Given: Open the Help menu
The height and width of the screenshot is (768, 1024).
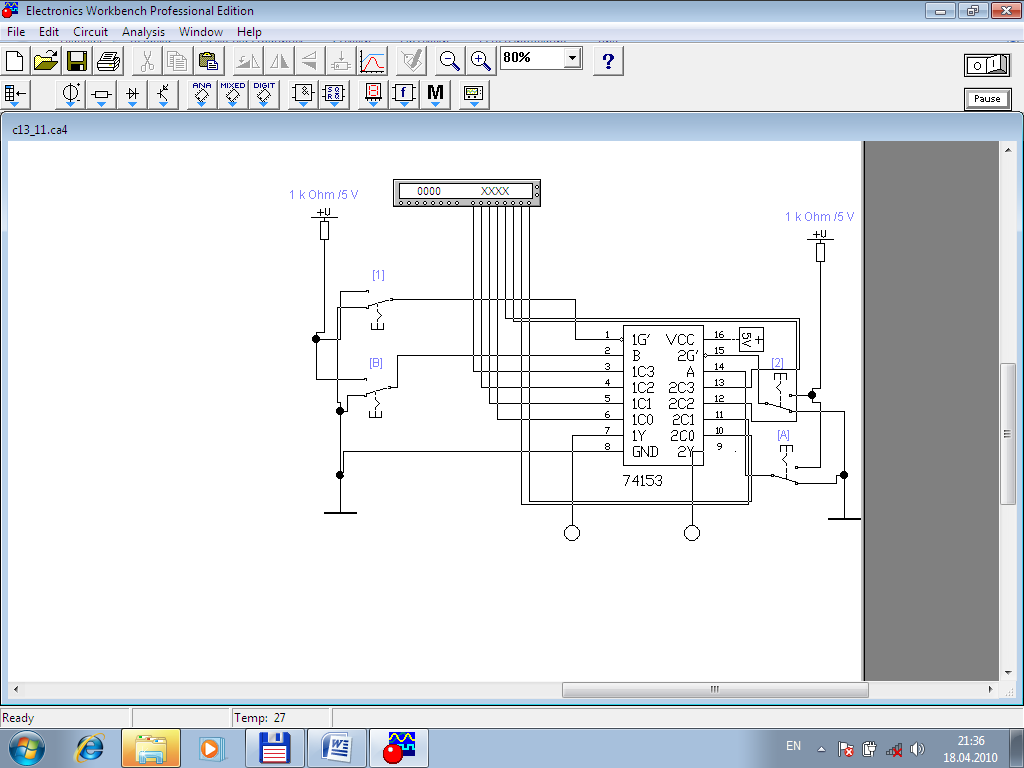Looking at the screenshot, I should tap(249, 31).
